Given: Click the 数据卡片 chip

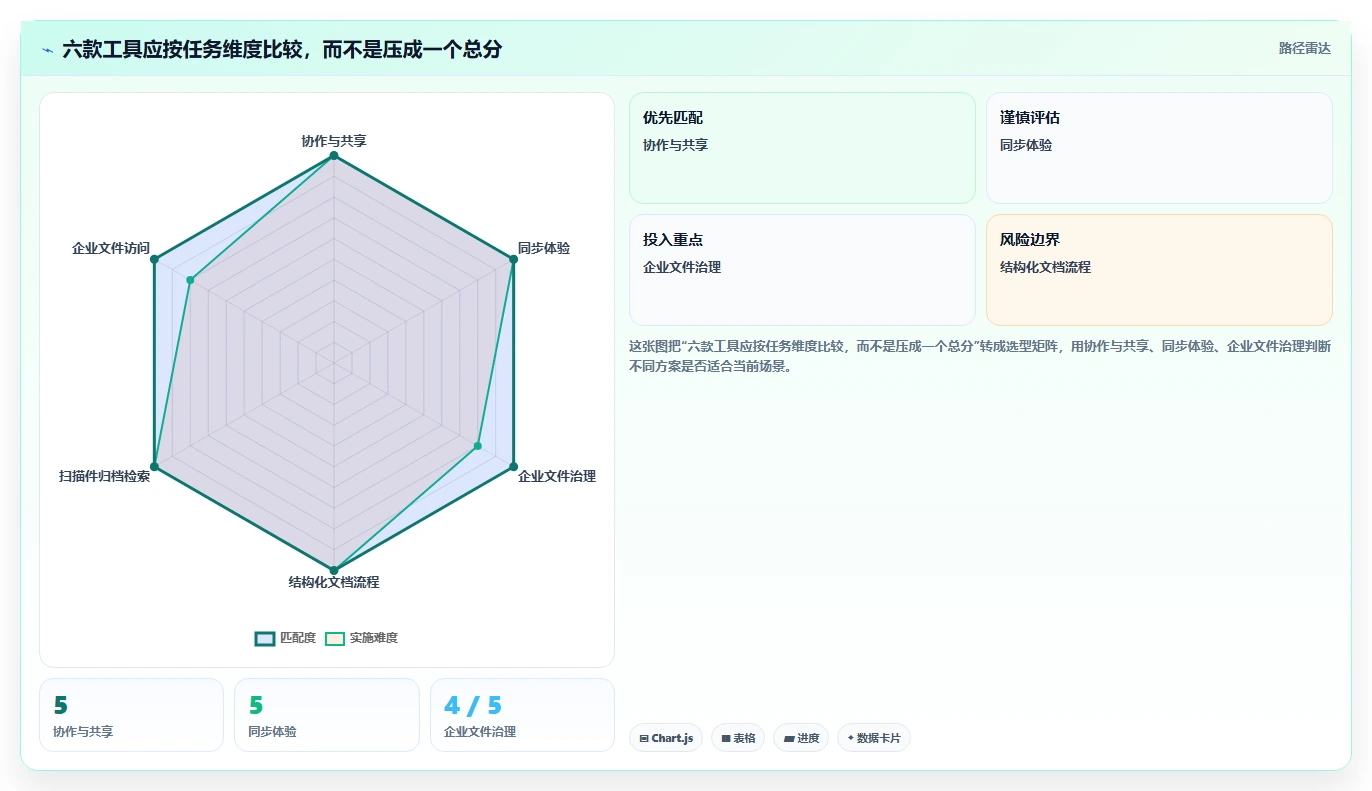Looking at the screenshot, I should click(x=874, y=738).
